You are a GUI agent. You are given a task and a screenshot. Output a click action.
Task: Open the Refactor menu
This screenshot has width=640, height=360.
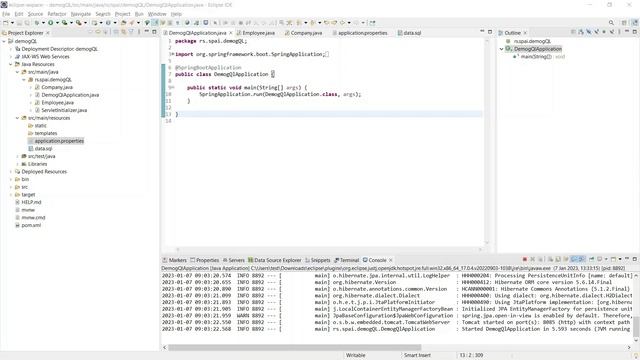pos(57,14)
